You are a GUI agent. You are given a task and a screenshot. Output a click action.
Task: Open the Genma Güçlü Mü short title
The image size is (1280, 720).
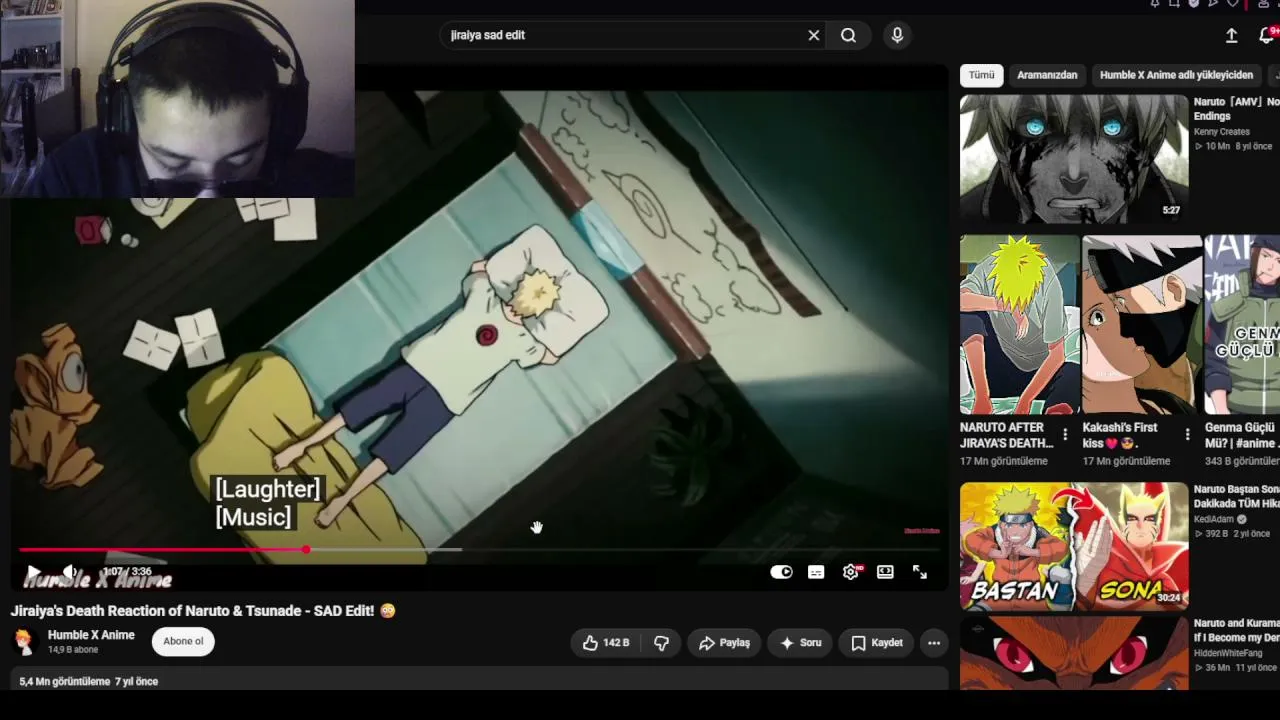1242,435
